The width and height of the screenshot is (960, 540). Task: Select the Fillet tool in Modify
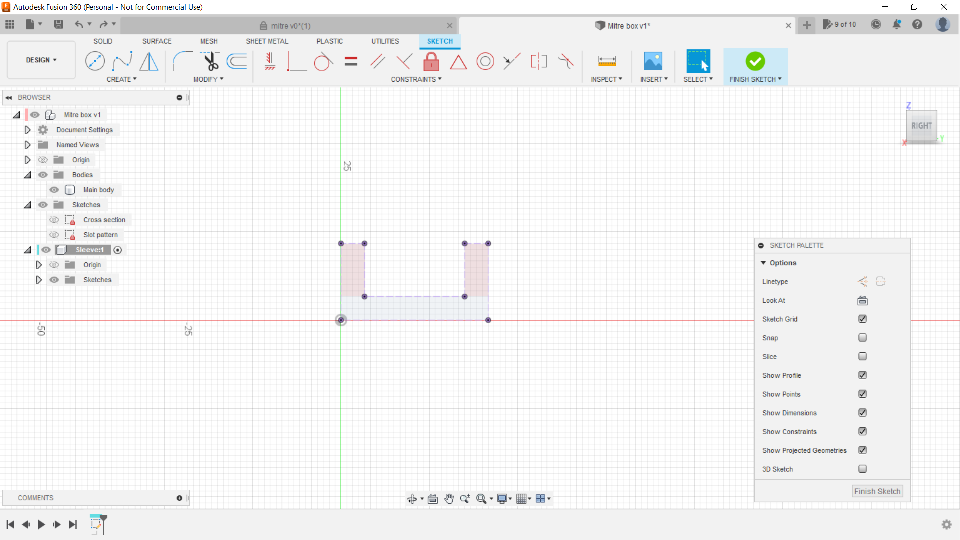tap(182, 62)
